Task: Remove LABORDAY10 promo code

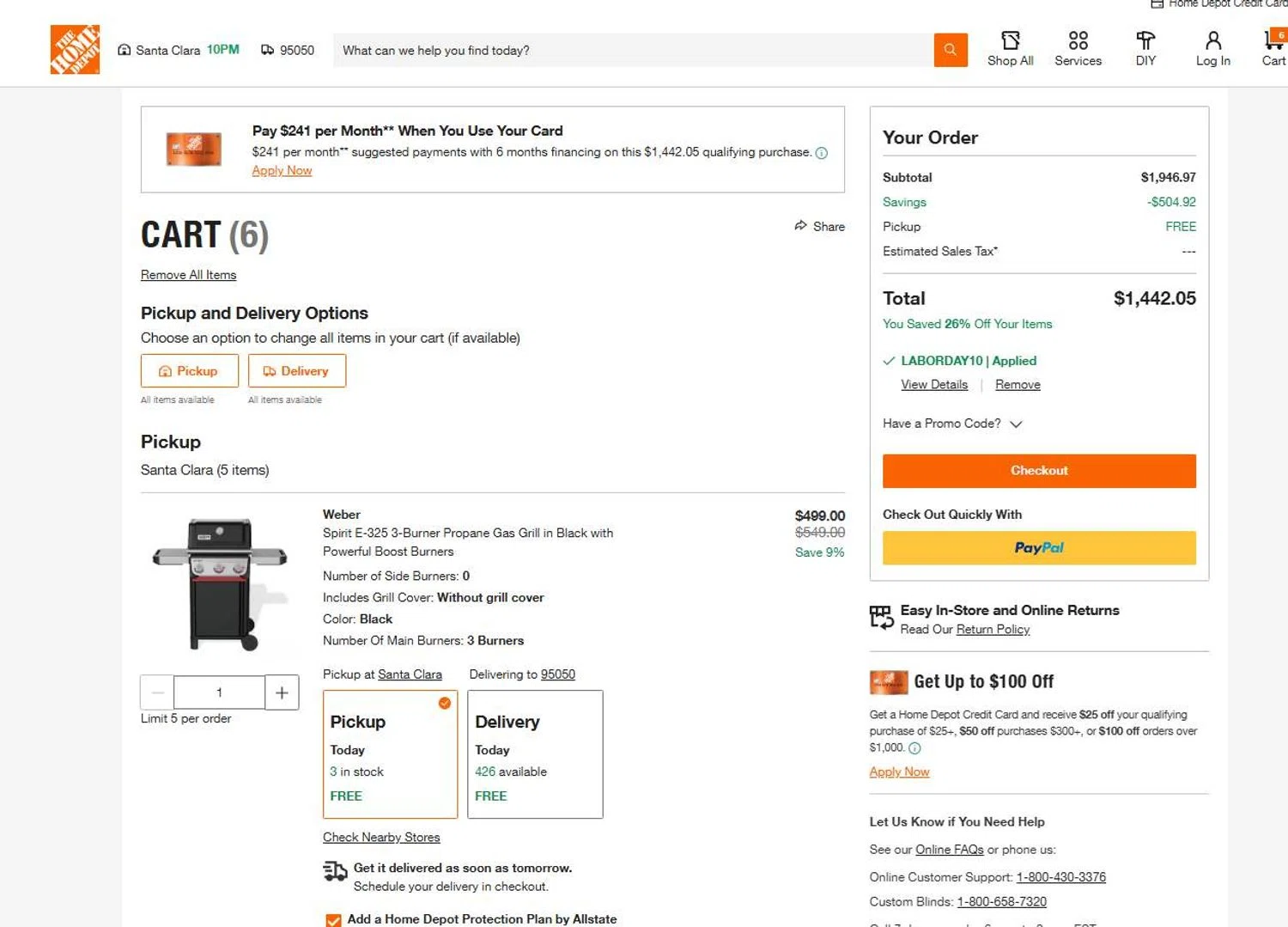Action: pos(1018,385)
